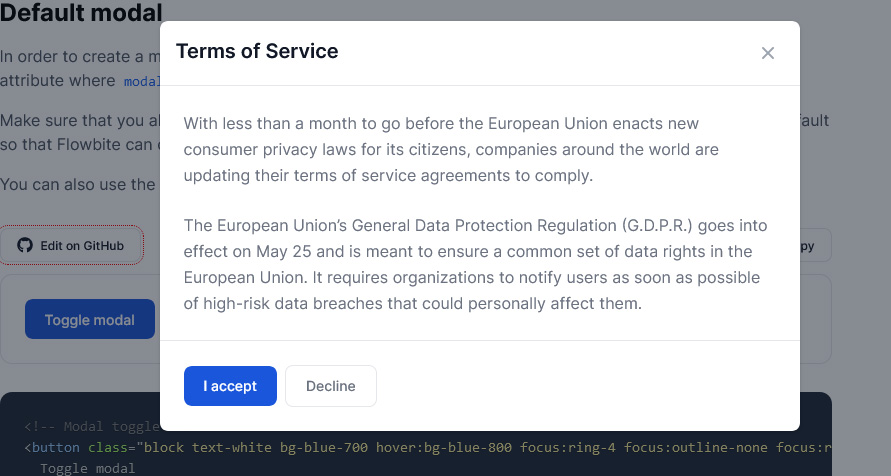Image resolution: width=891 pixels, height=476 pixels.
Task: Open the Edit on GitHub link text
Action: tap(82, 246)
